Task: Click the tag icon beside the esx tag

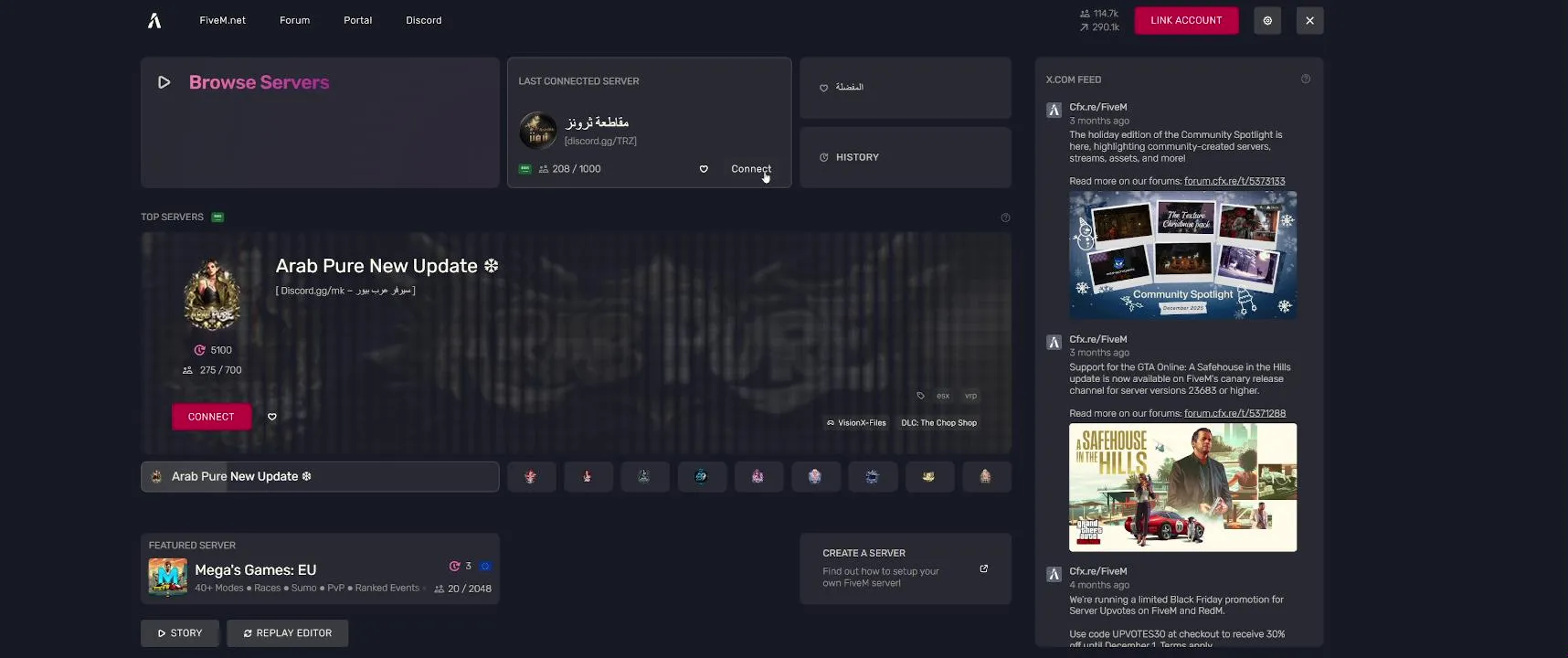Action: [x=920, y=396]
